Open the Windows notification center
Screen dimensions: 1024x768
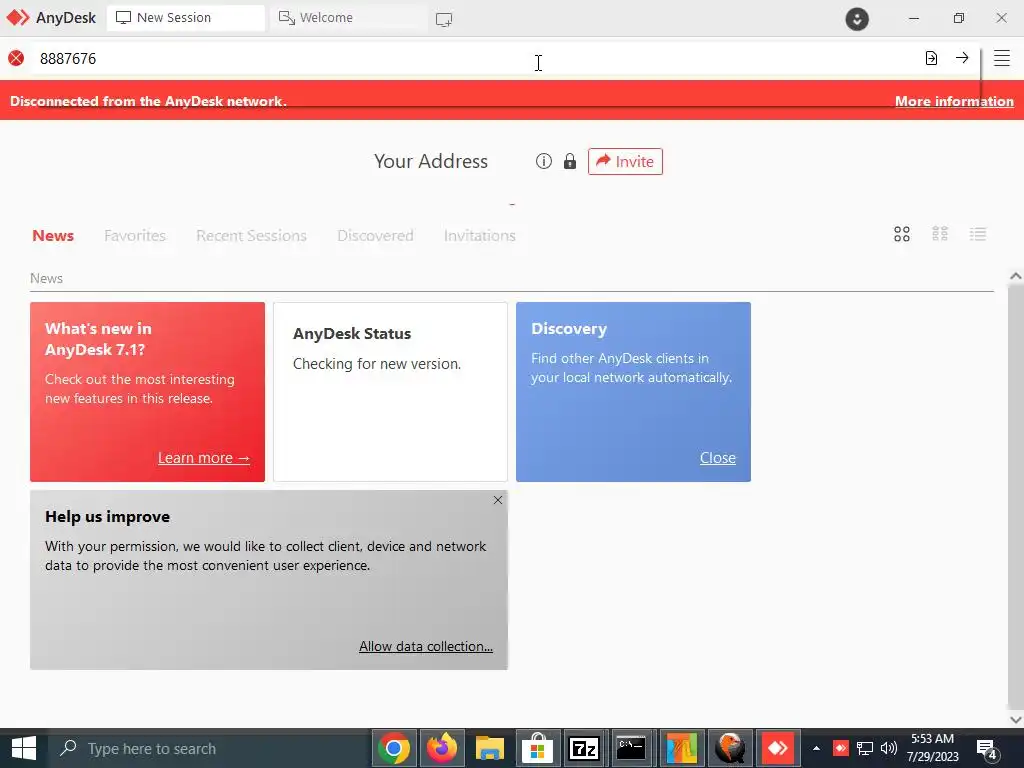click(986, 748)
